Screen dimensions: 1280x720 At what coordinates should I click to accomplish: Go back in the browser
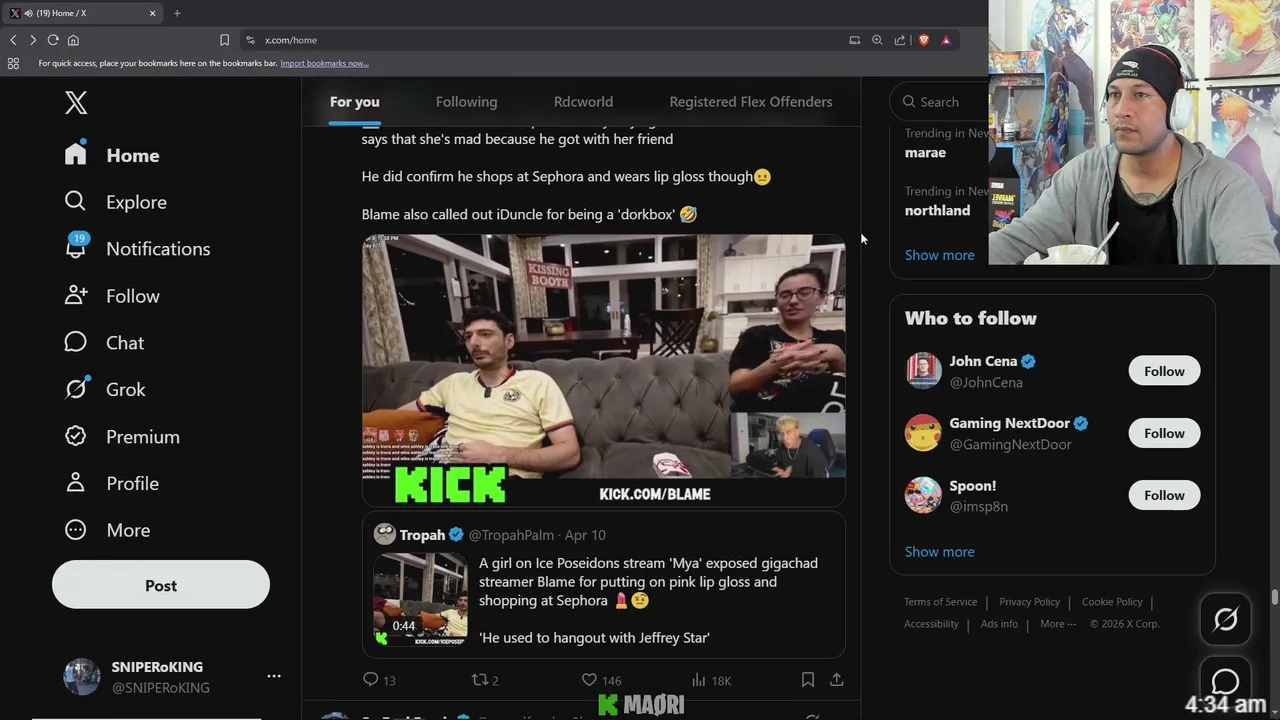click(x=13, y=40)
